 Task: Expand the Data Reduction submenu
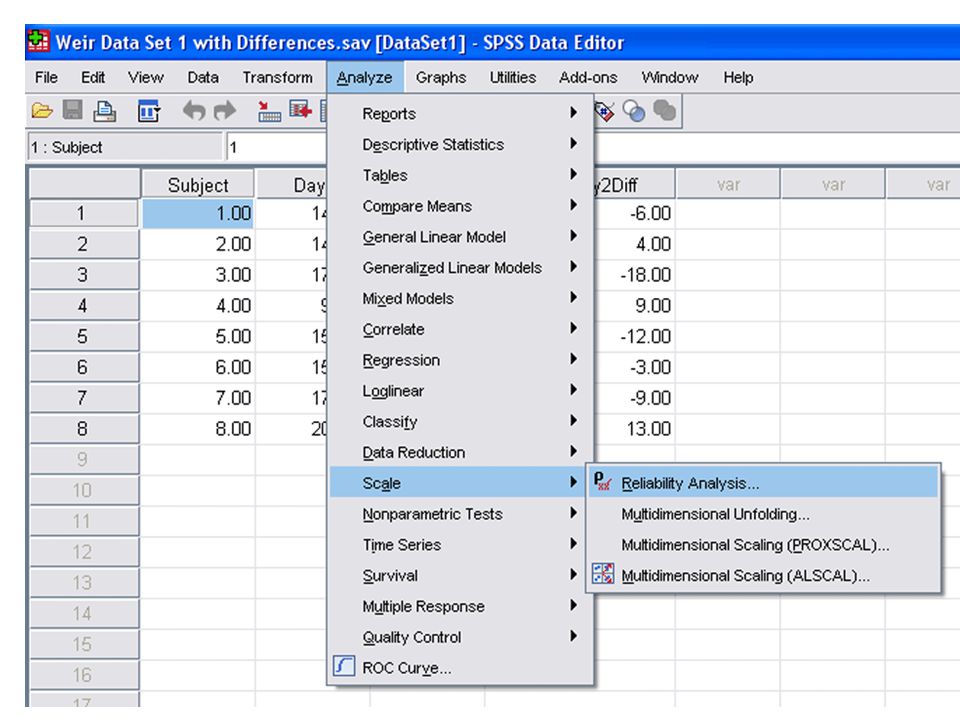(461, 452)
